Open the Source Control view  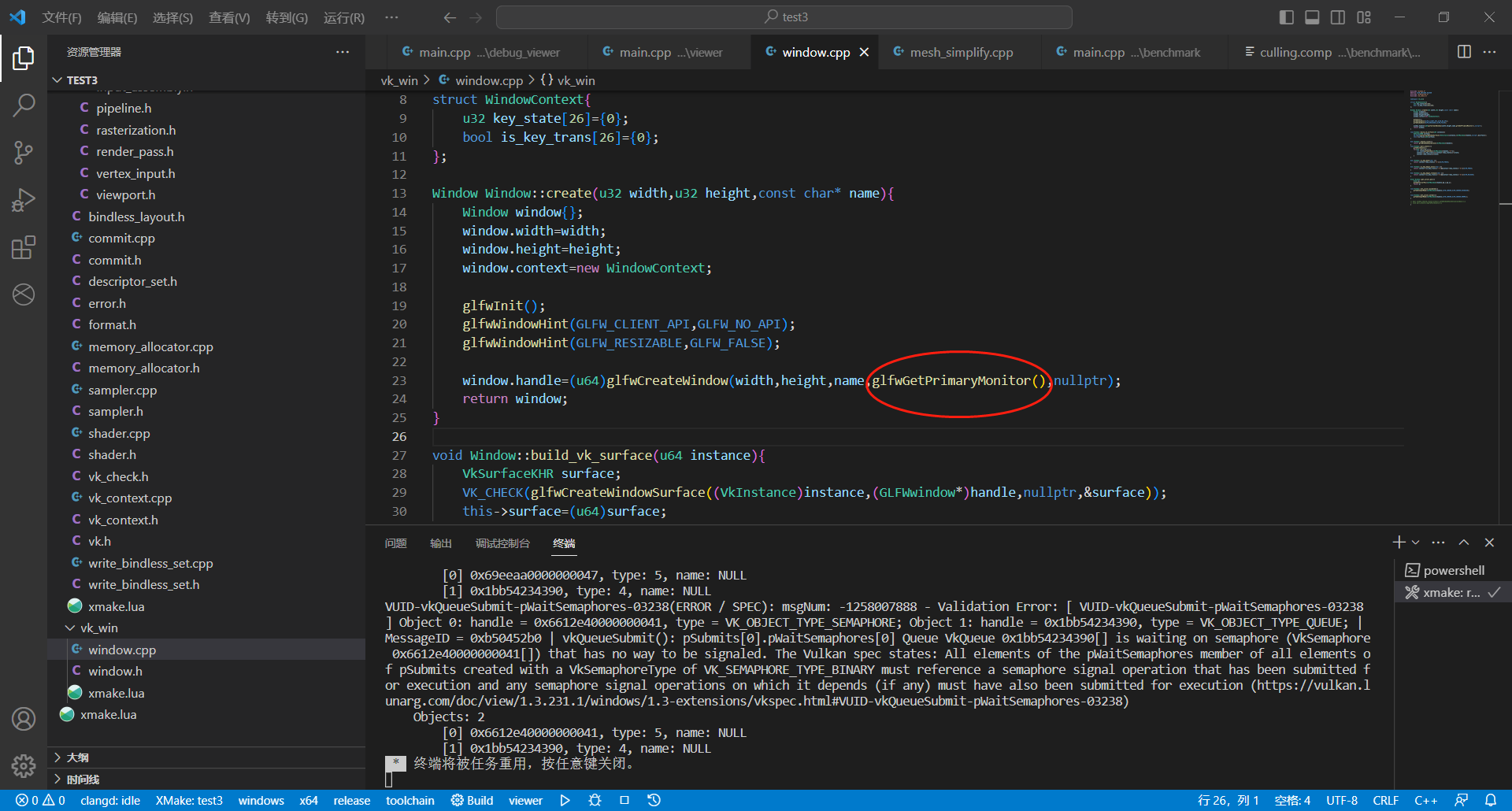click(x=24, y=152)
